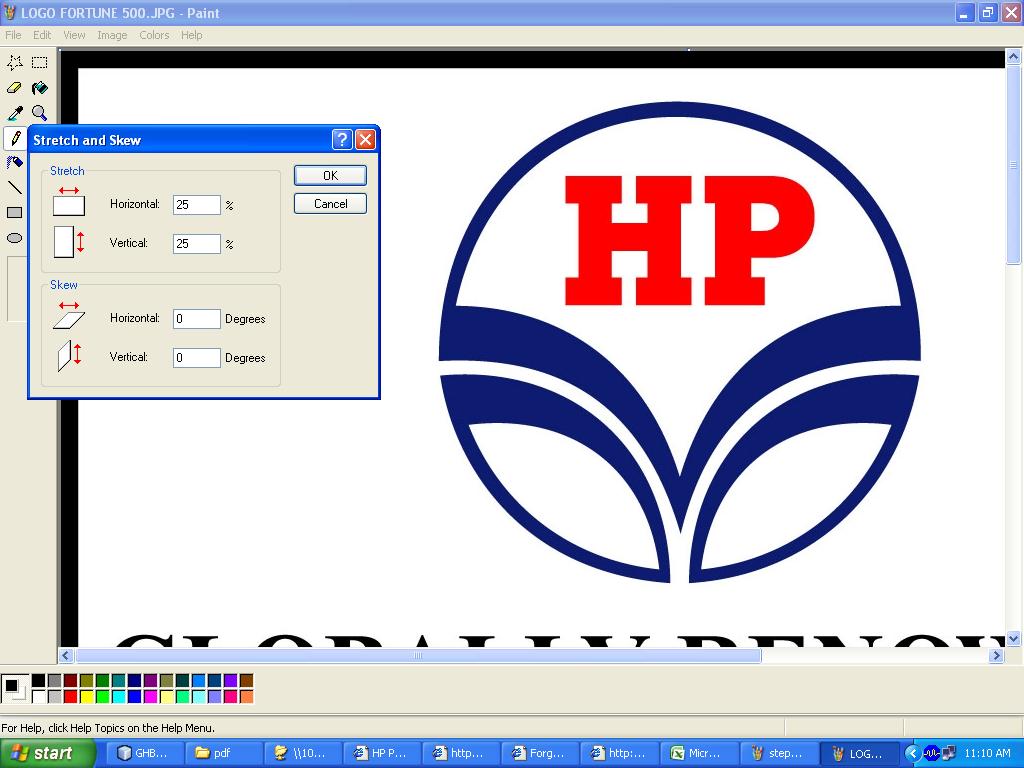
Task: Open the Colors menu
Action: [154, 35]
